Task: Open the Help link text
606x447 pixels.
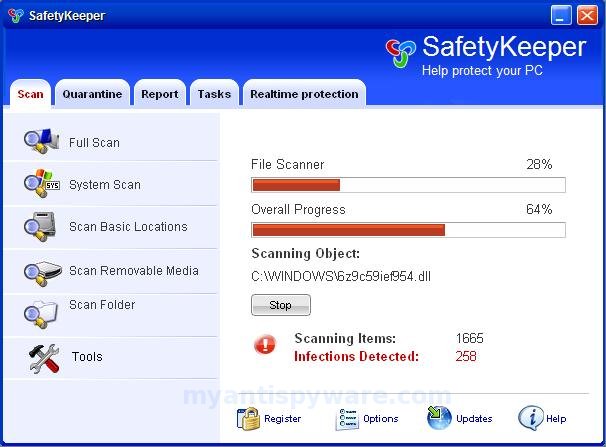Action: point(556,419)
